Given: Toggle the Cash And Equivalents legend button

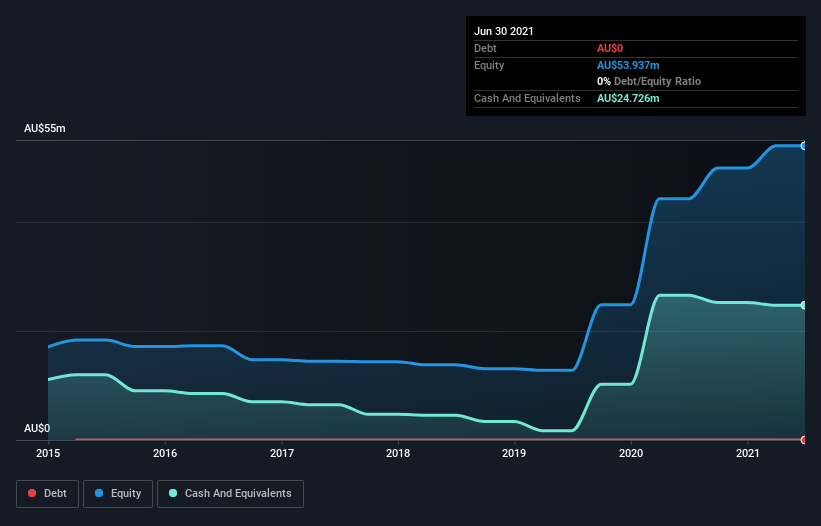Looking at the screenshot, I should (x=230, y=494).
